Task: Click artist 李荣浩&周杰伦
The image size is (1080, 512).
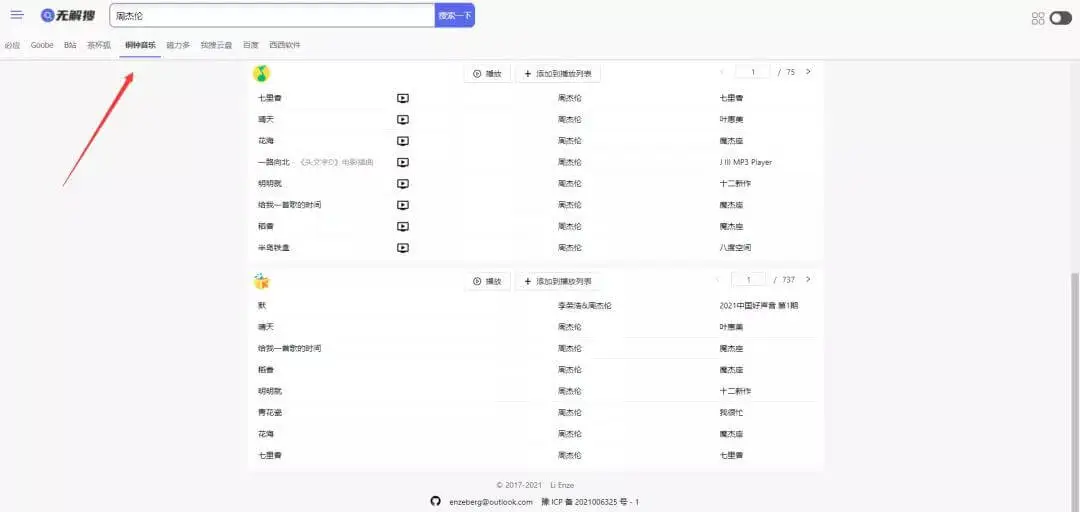Action: coord(584,305)
